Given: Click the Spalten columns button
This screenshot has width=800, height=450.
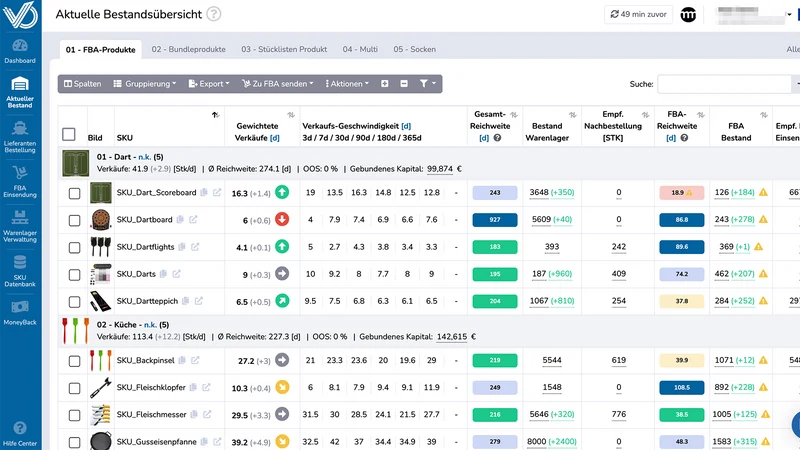Looking at the screenshot, I should 83,84.
